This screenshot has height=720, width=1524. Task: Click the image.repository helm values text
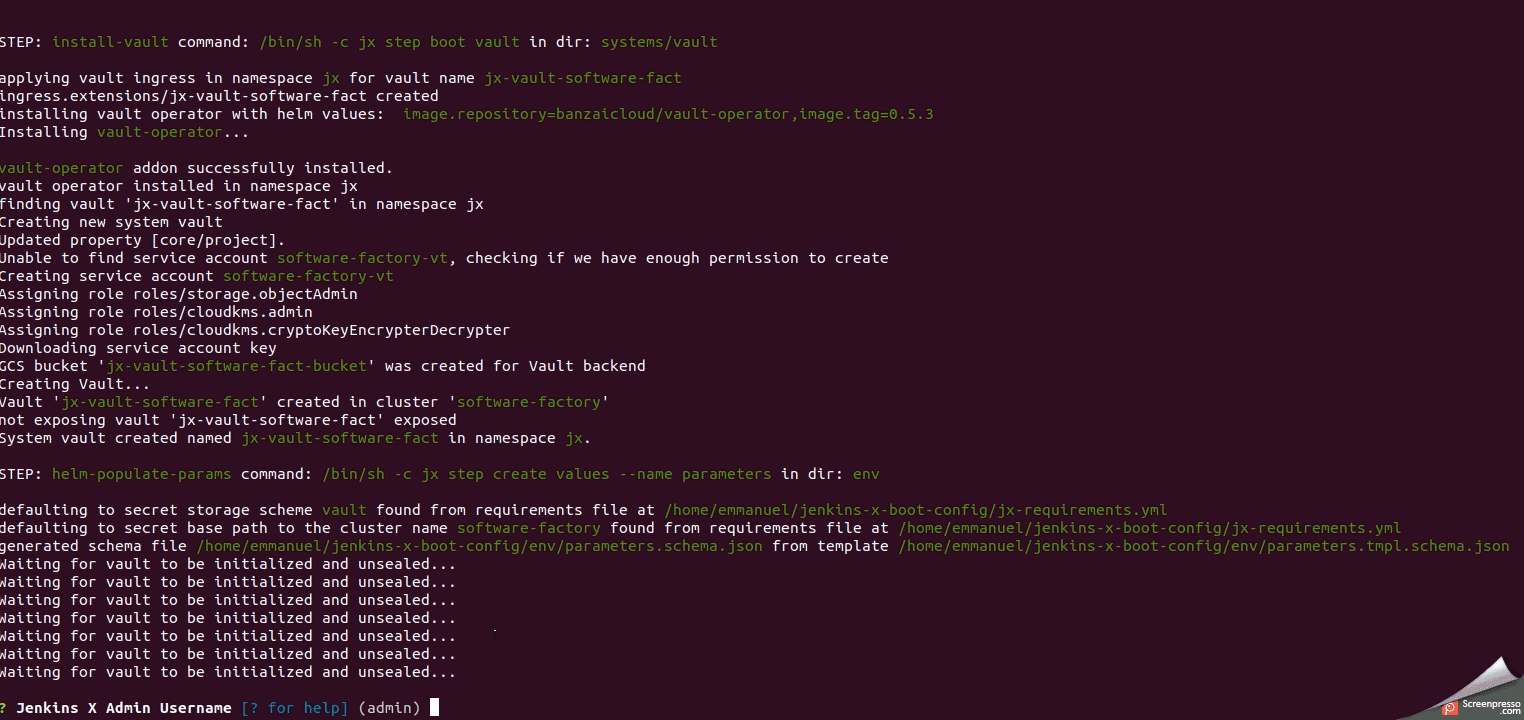click(x=668, y=114)
